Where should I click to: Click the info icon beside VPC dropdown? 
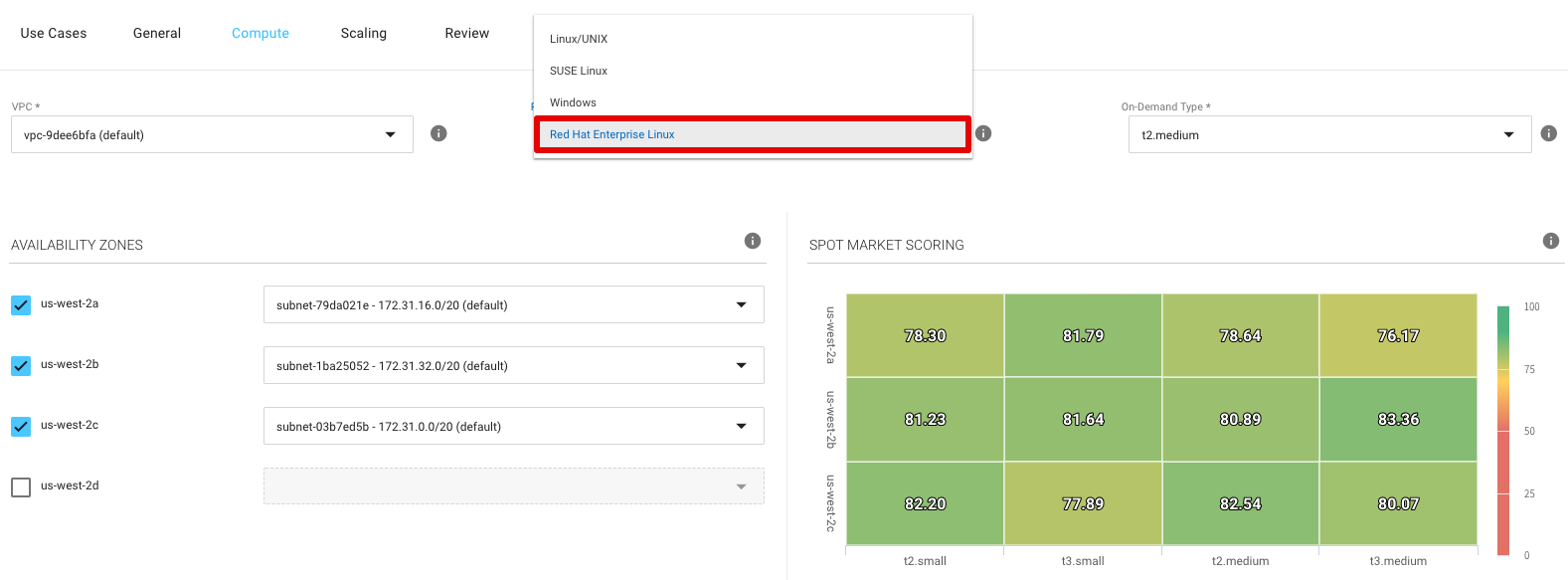coord(438,133)
